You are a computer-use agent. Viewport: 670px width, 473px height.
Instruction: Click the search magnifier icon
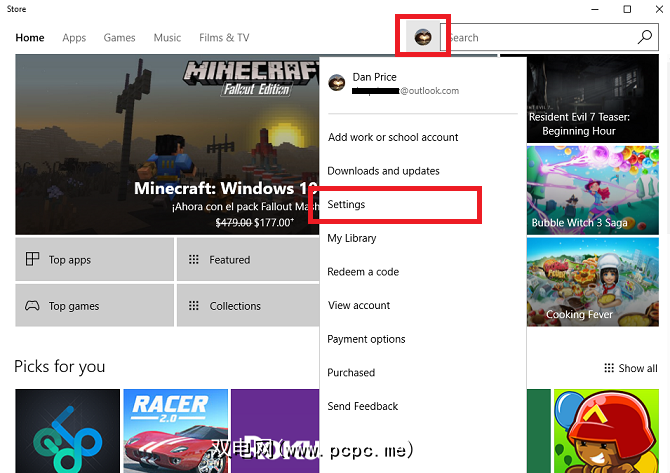(x=644, y=37)
